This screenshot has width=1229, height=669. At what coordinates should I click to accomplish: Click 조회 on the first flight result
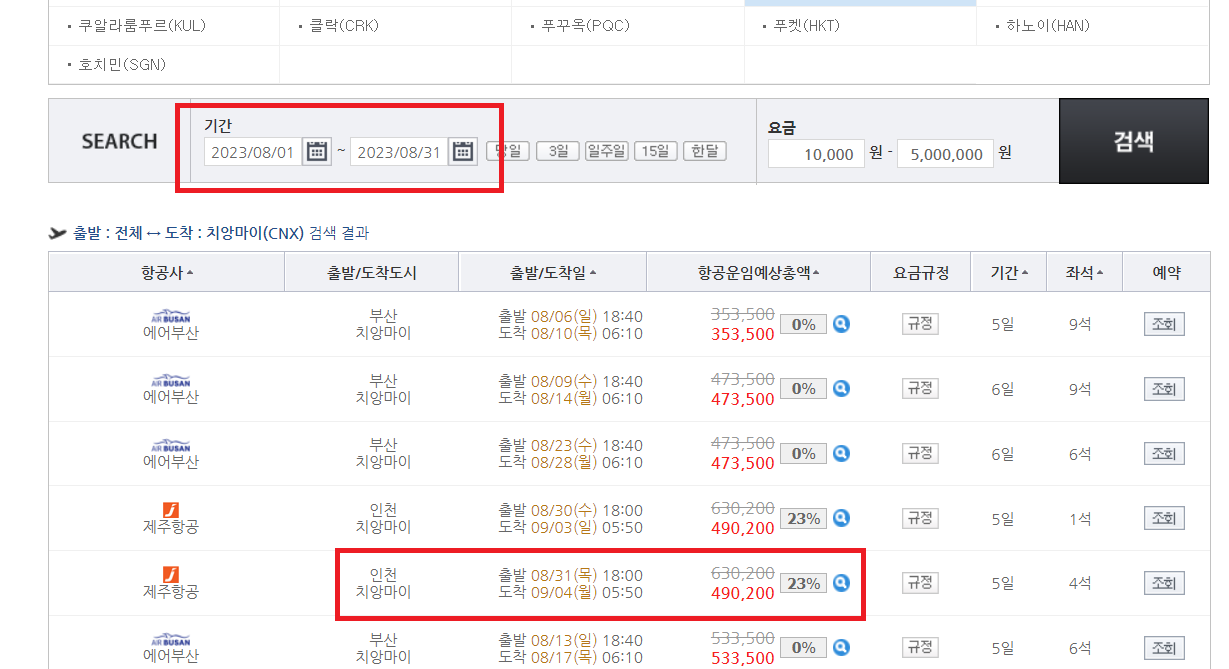coord(1163,324)
